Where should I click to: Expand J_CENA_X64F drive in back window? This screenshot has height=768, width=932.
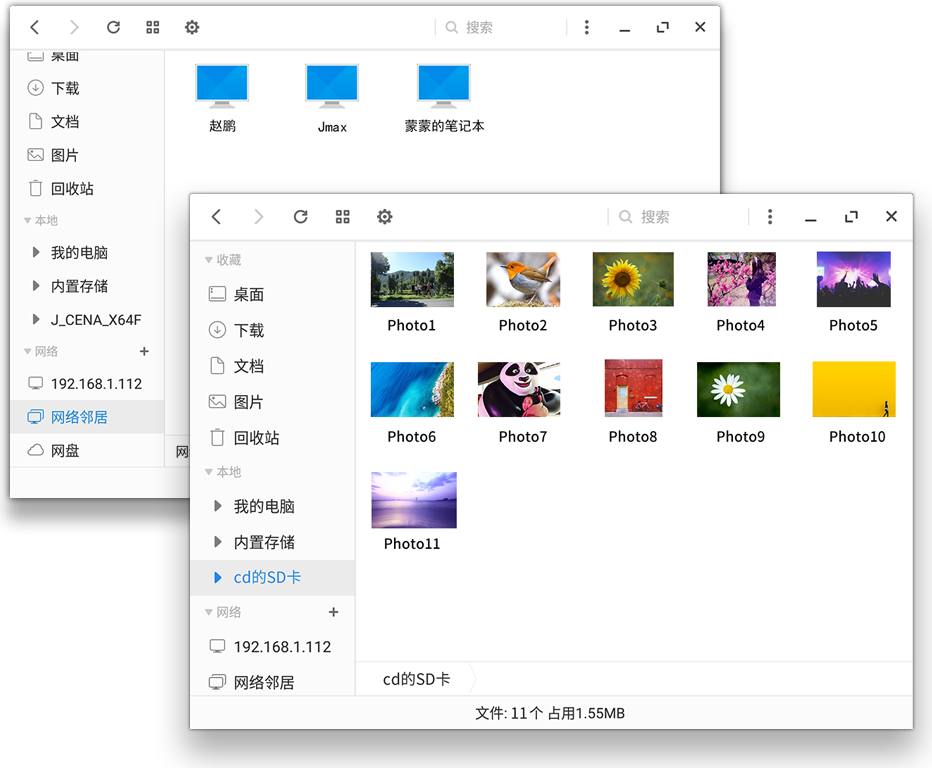[37, 320]
